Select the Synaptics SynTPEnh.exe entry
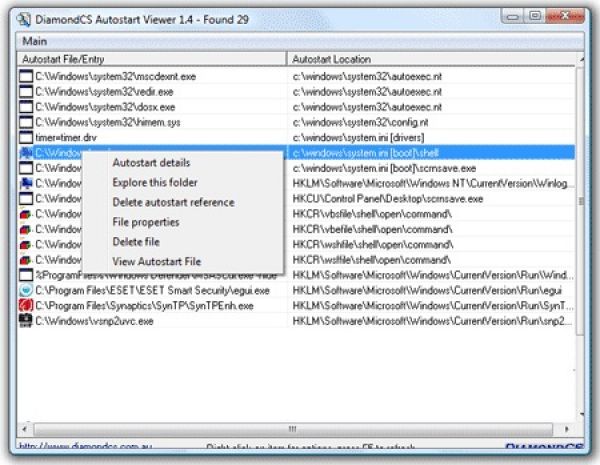The width and height of the screenshot is (600, 465). point(144,306)
